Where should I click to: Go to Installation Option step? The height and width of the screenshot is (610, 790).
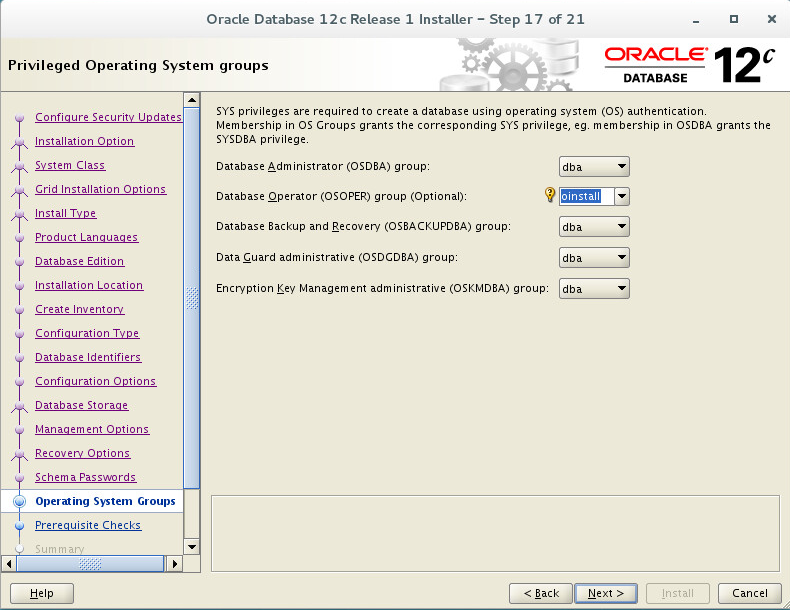coord(84,141)
